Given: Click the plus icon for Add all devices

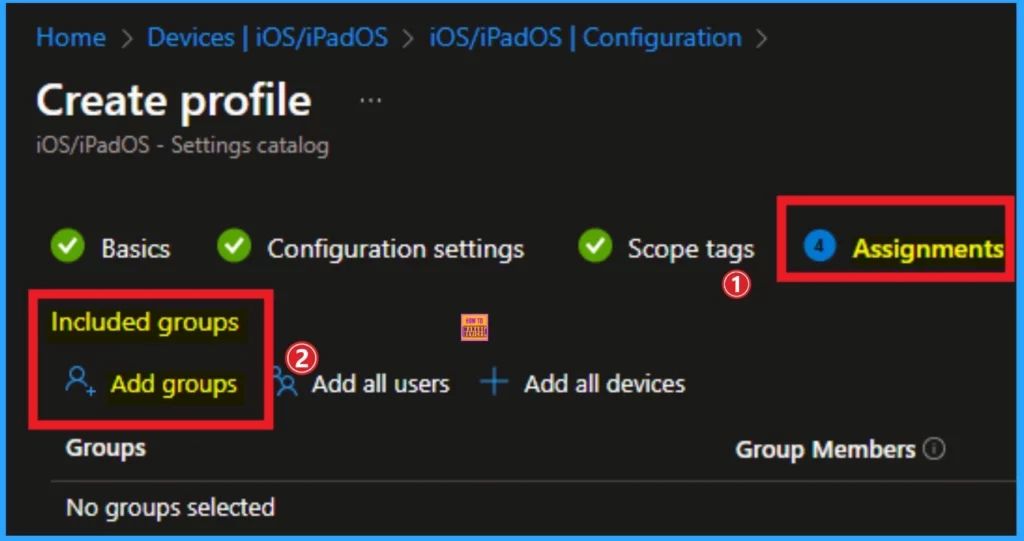Looking at the screenshot, I should point(494,382).
